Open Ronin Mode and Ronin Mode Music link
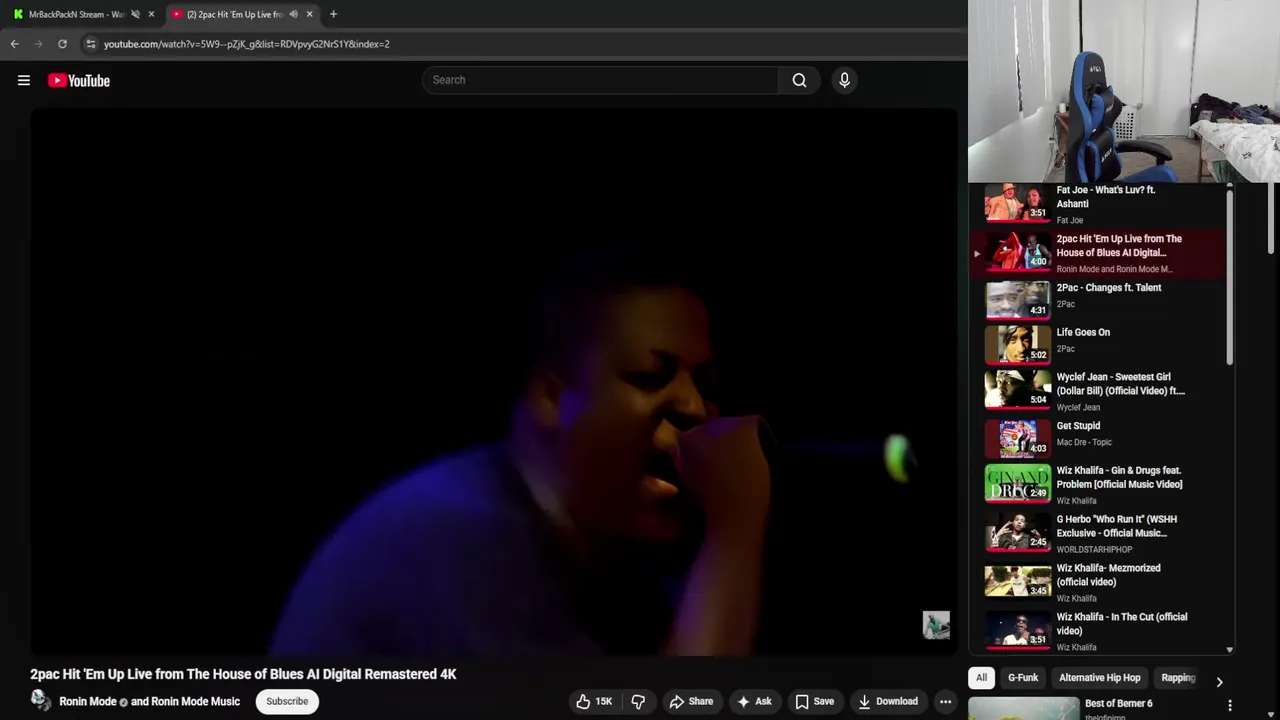This screenshot has width=1280, height=720. point(150,701)
